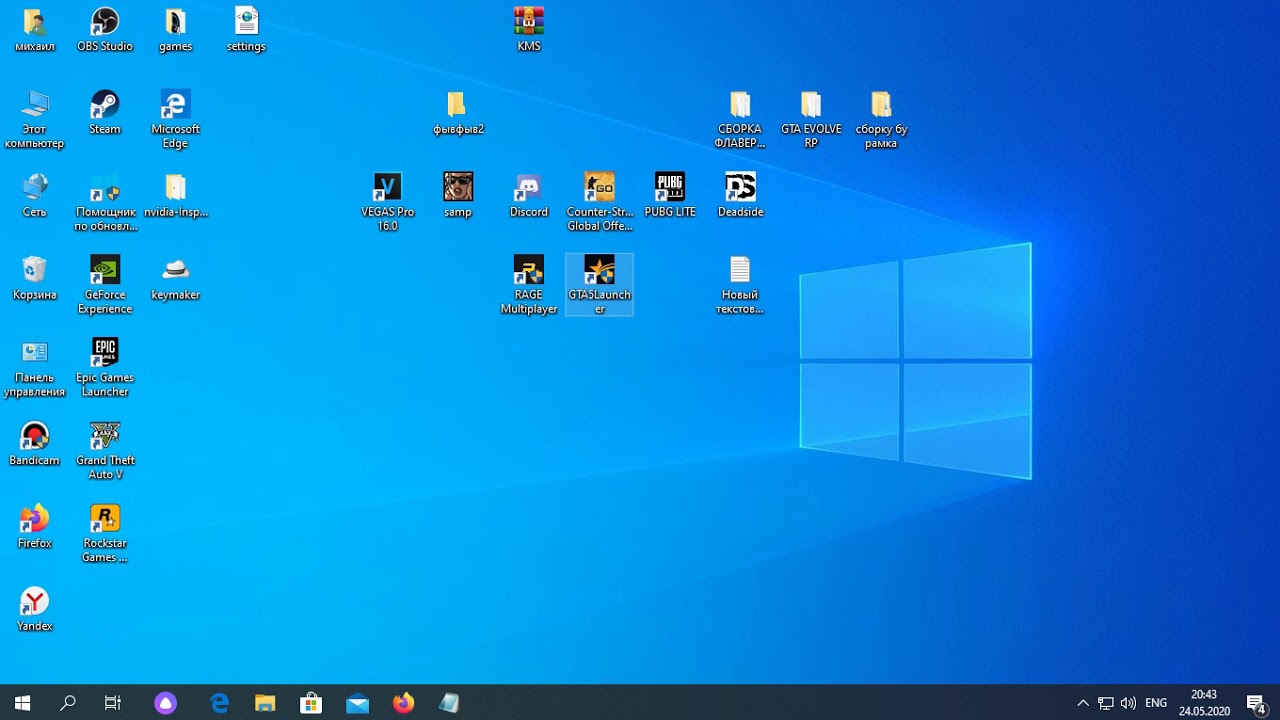The image size is (1280, 720).
Task: Select Microsoft Edge desktop shortcut
Action: click(x=175, y=120)
